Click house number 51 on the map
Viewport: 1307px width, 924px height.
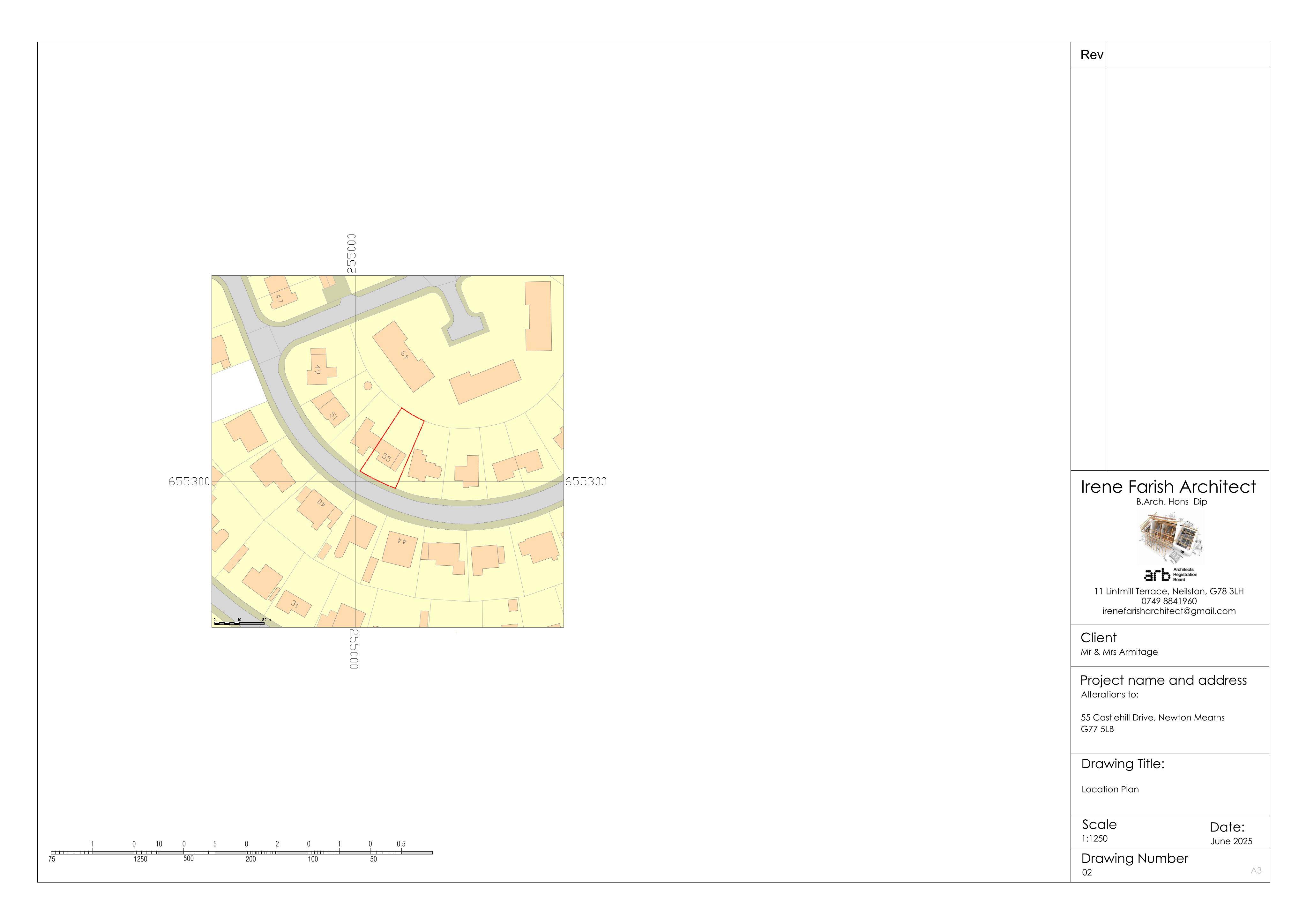point(333,416)
